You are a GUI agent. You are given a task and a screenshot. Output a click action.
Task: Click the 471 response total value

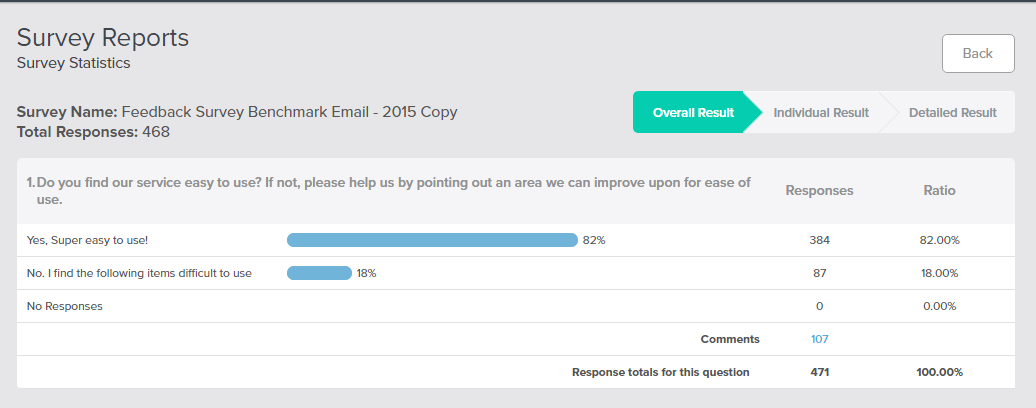point(819,372)
